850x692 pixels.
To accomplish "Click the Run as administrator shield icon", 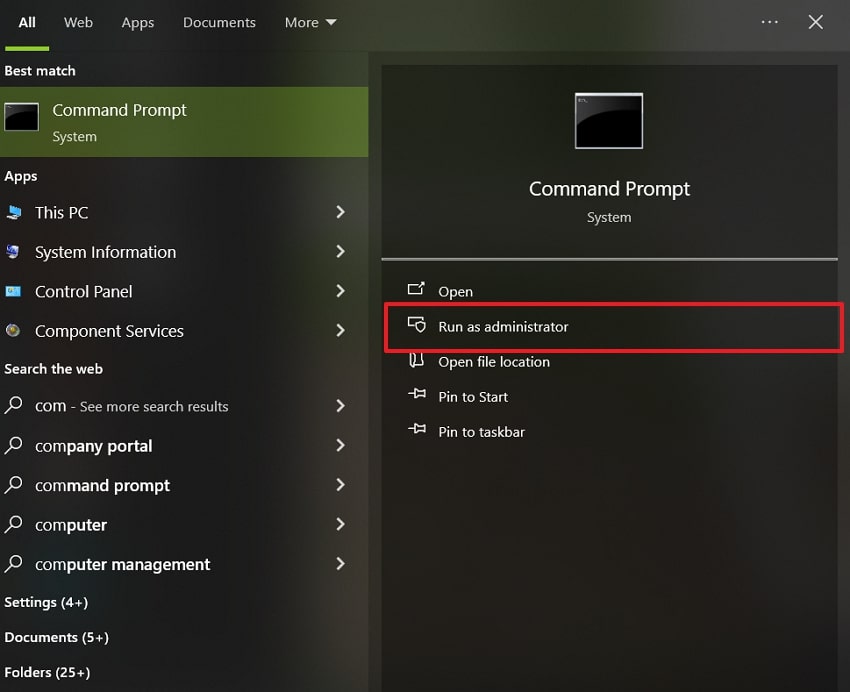I will [x=418, y=326].
